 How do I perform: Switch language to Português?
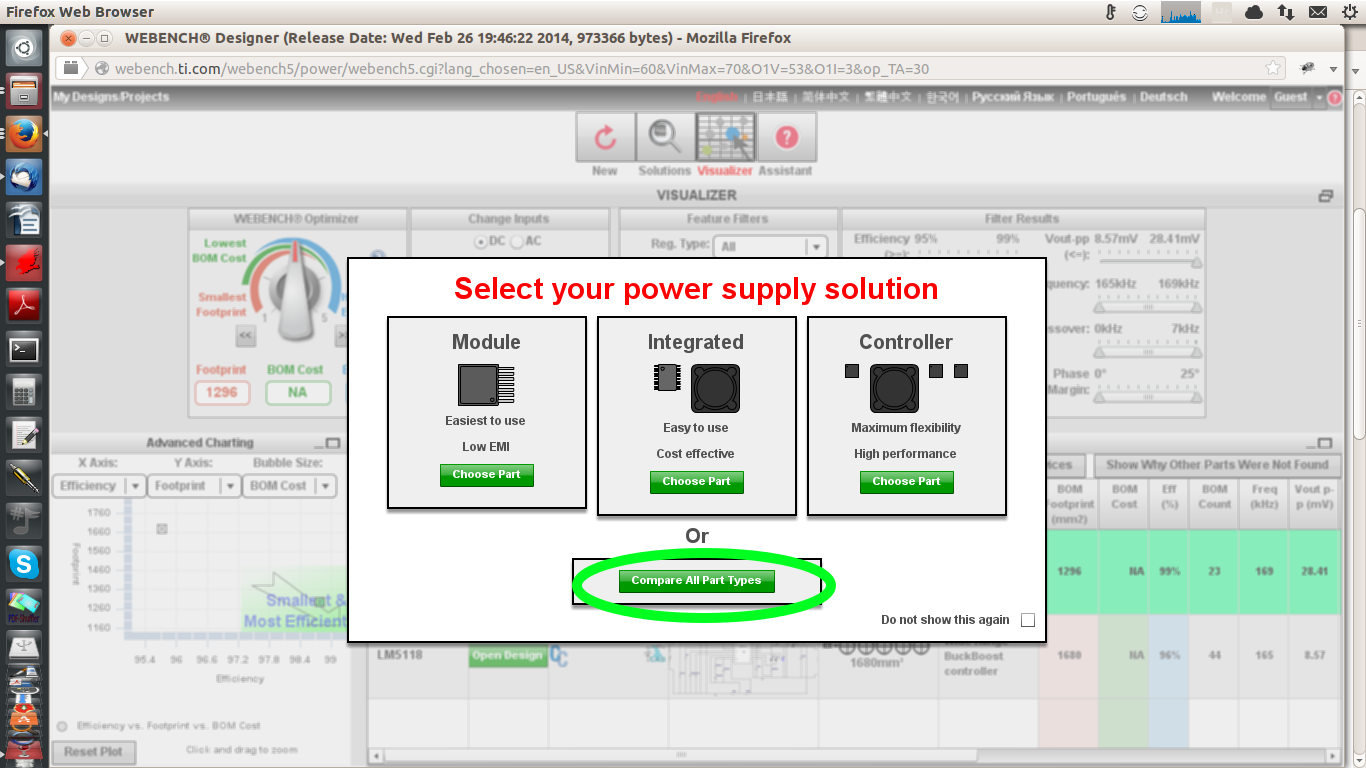tap(1096, 97)
